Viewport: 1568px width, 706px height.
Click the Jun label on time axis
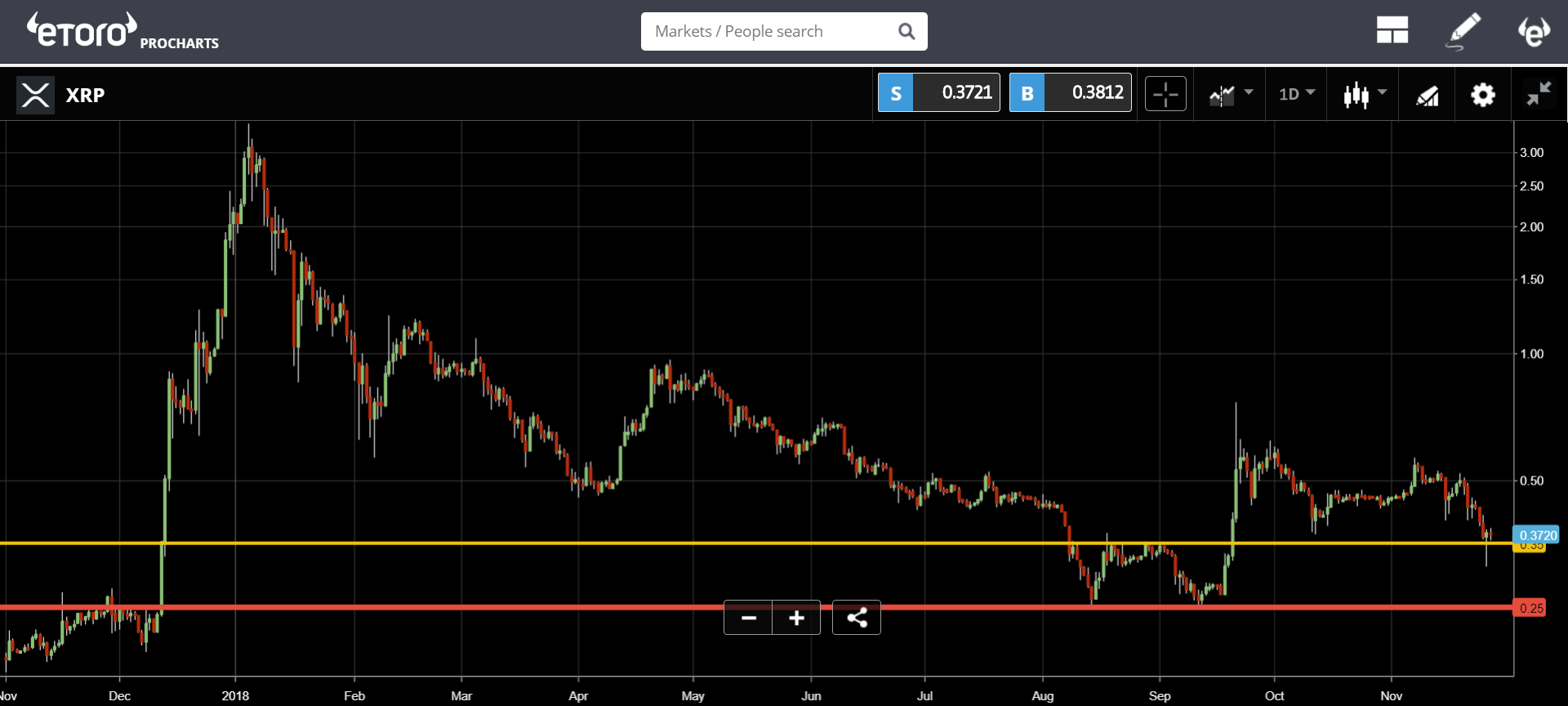pos(811,695)
